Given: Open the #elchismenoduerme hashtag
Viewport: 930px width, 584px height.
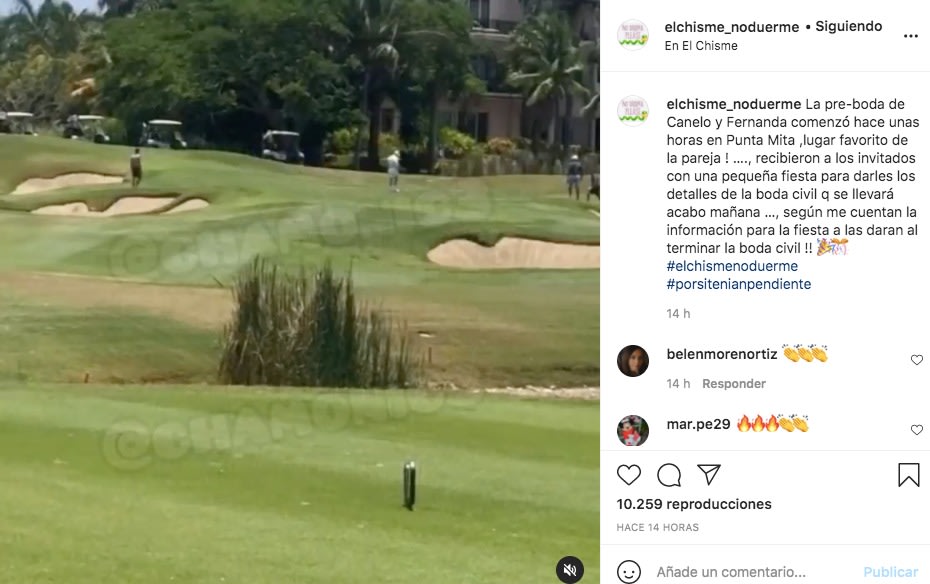Looking at the screenshot, I should click(x=732, y=266).
